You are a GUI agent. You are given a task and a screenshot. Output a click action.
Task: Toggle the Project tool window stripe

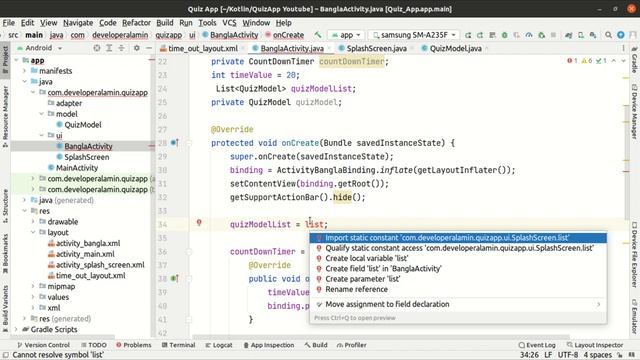pyautogui.click(x=5, y=59)
